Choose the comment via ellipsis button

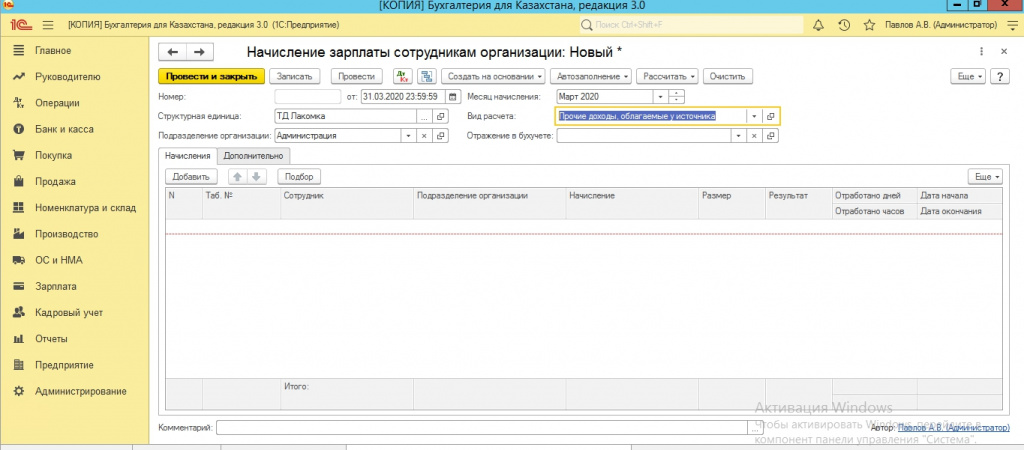pos(754,428)
